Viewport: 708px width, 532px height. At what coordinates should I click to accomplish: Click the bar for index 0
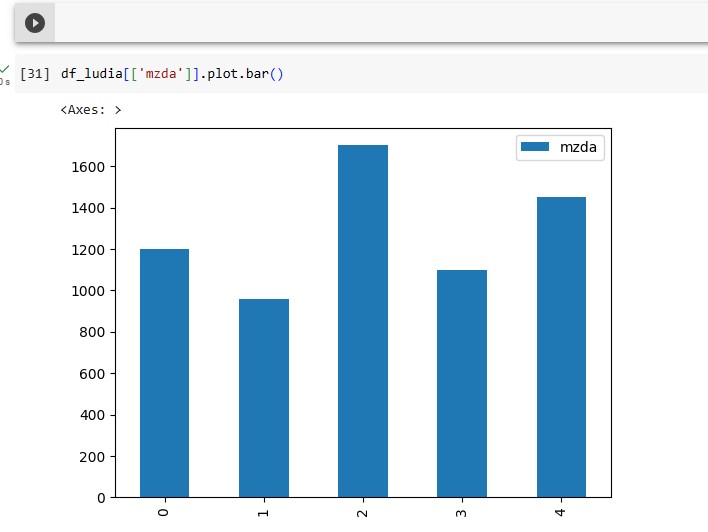[164, 373]
